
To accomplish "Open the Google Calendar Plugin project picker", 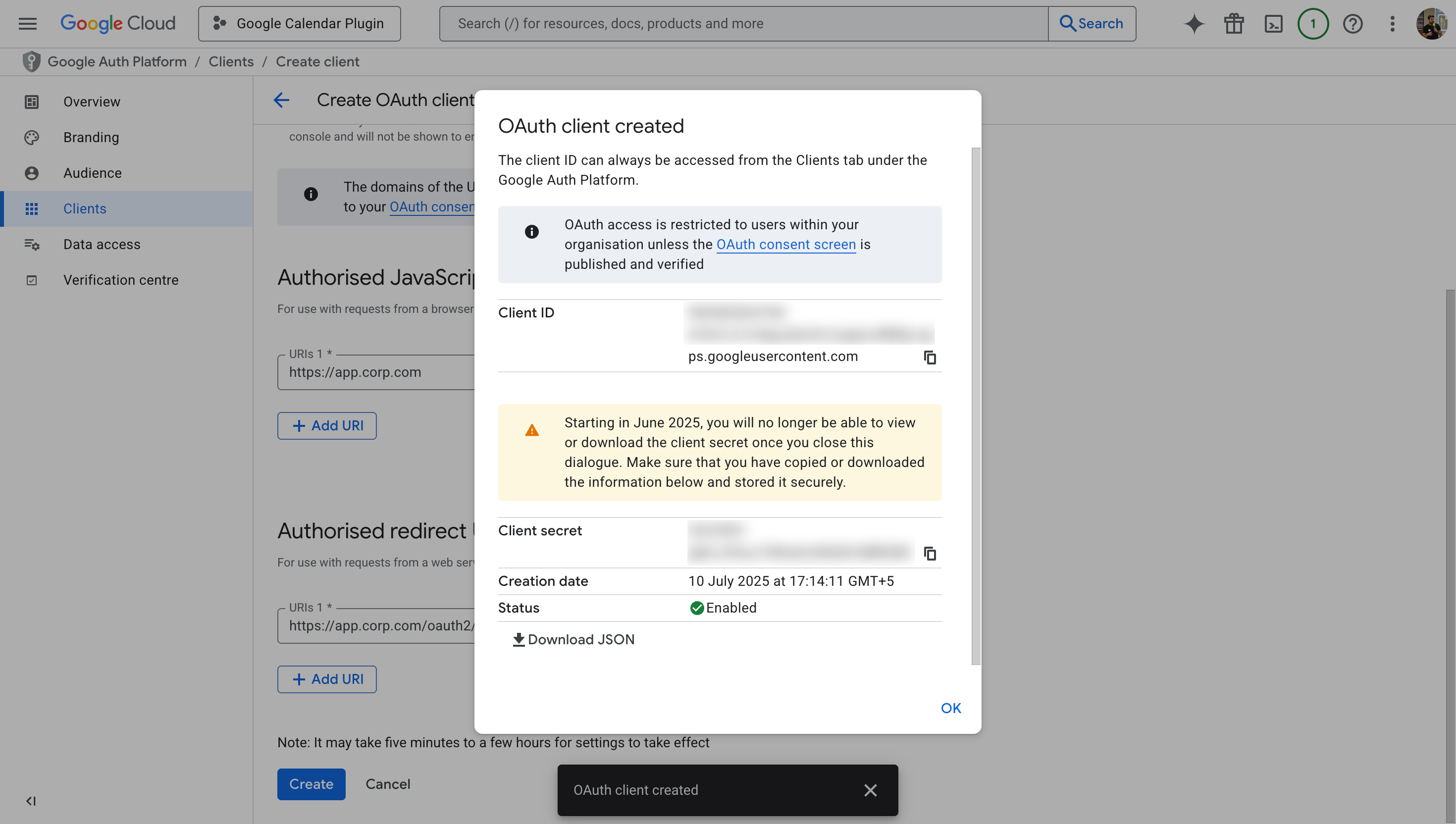I will pos(299,24).
